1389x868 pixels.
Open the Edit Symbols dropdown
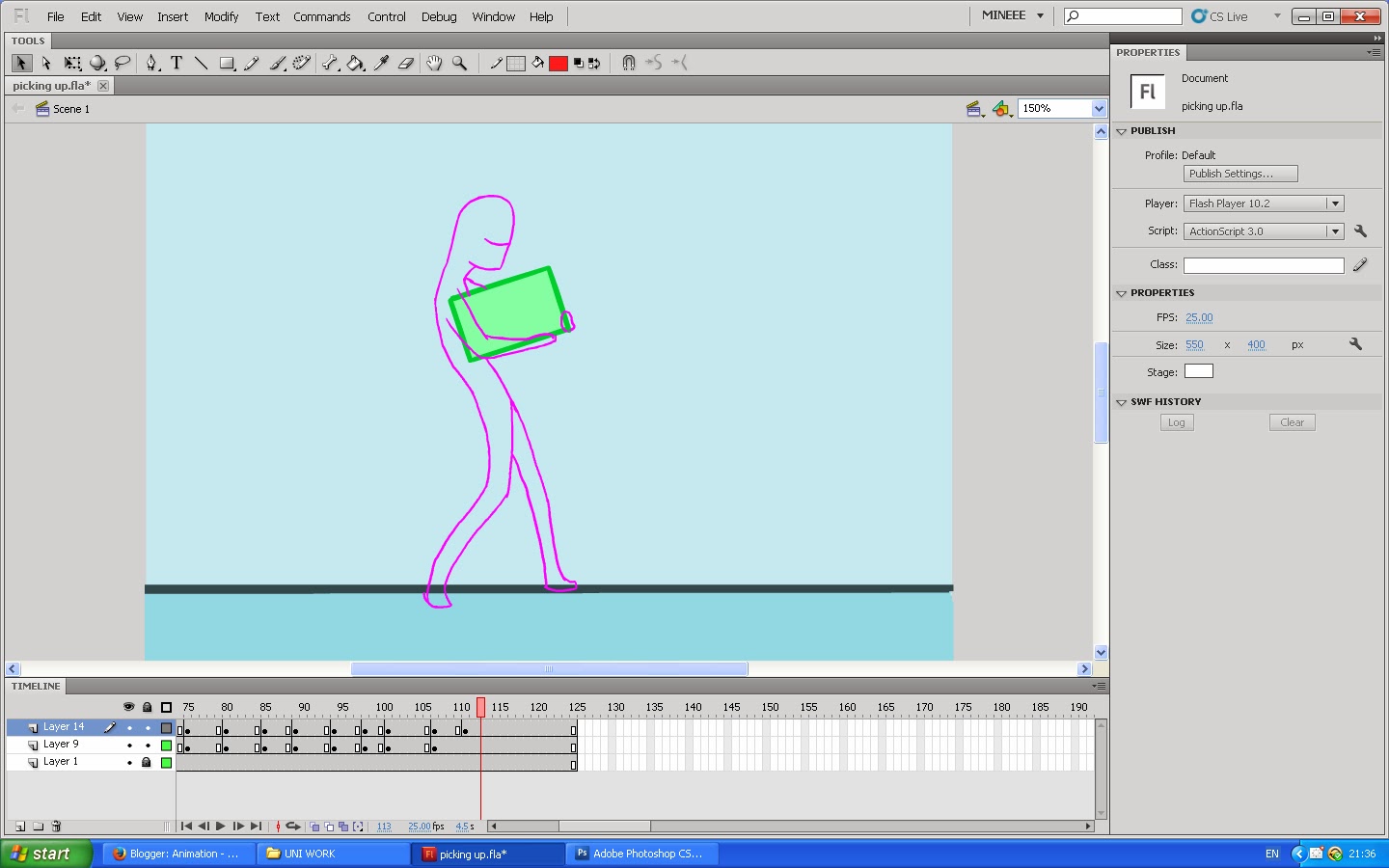click(1002, 109)
